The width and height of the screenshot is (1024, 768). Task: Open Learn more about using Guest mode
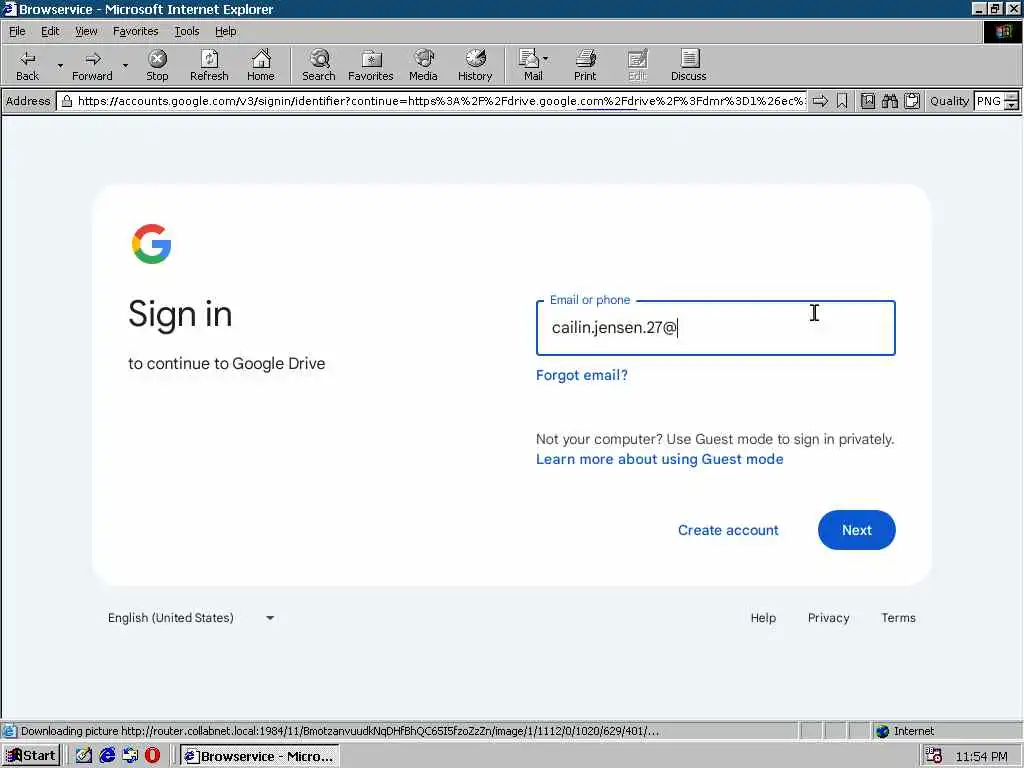click(x=659, y=459)
